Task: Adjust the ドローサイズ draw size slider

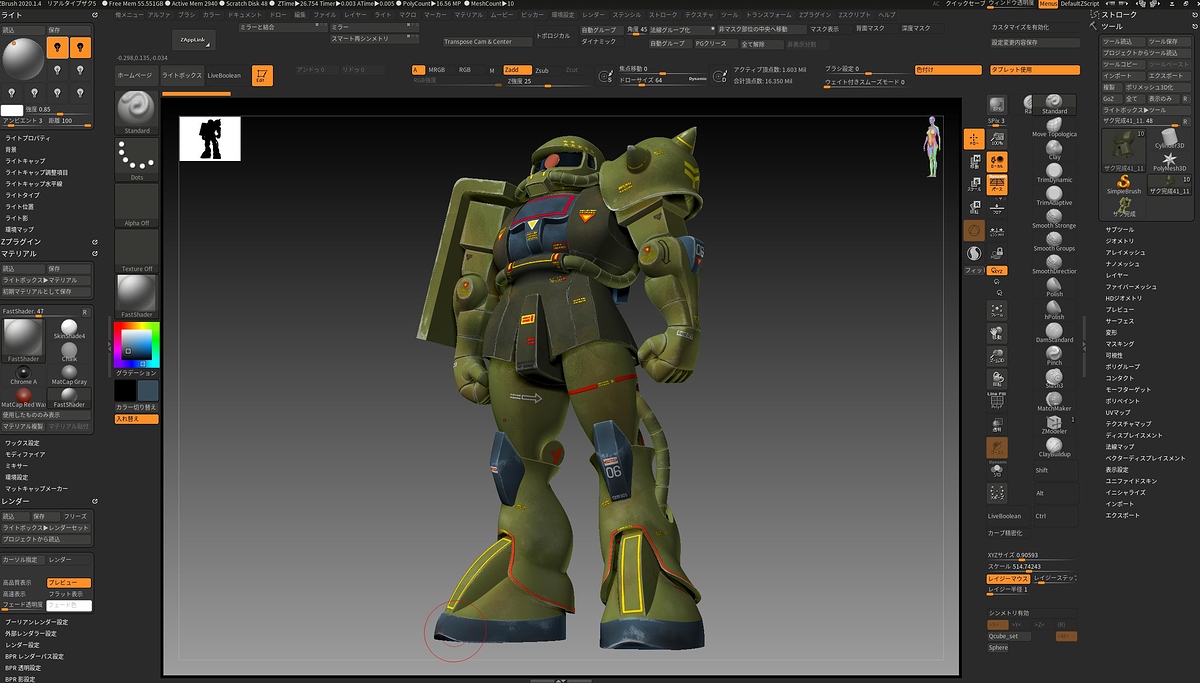Action: [x=665, y=79]
